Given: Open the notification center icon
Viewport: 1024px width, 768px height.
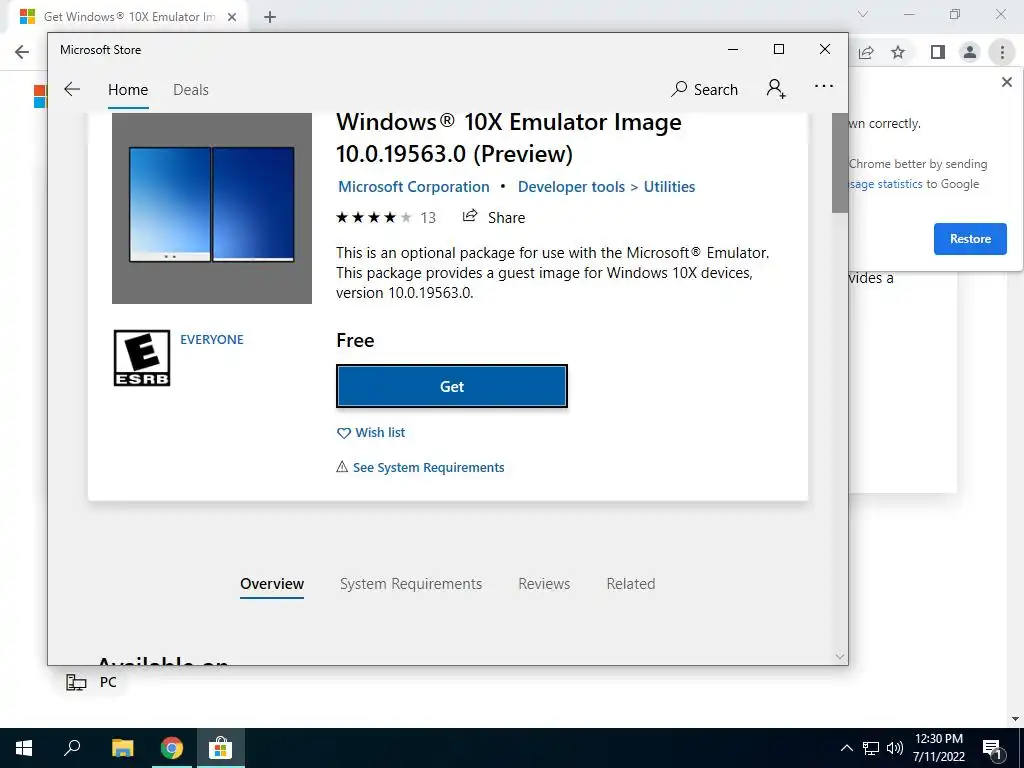Looking at the screenshot, I should 993,748.
